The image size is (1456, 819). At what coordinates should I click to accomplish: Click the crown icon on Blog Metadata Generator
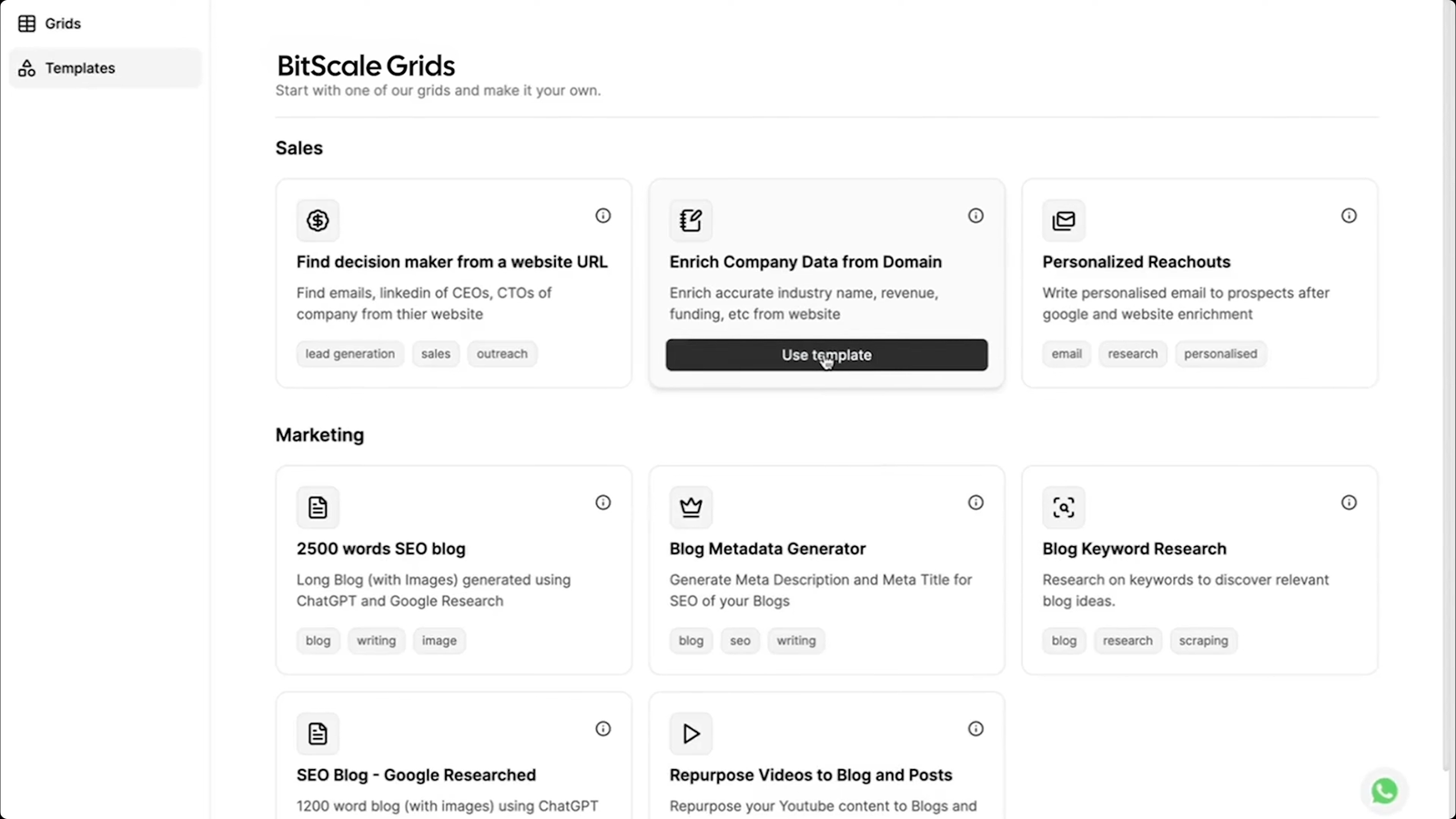point(691,507)
